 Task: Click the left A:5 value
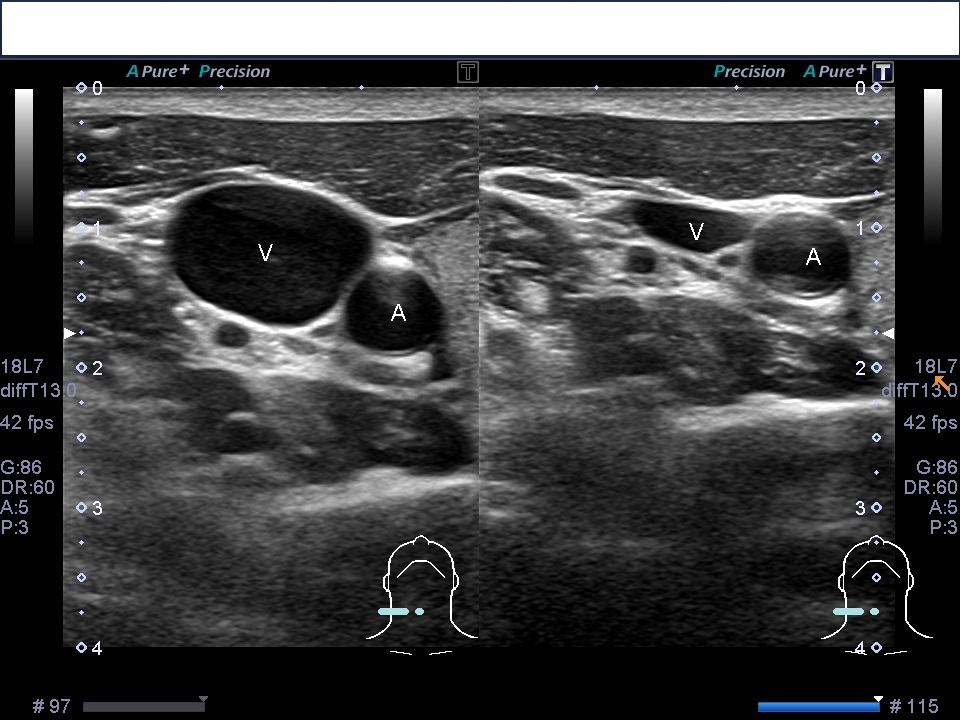click(x=15, y=508)
